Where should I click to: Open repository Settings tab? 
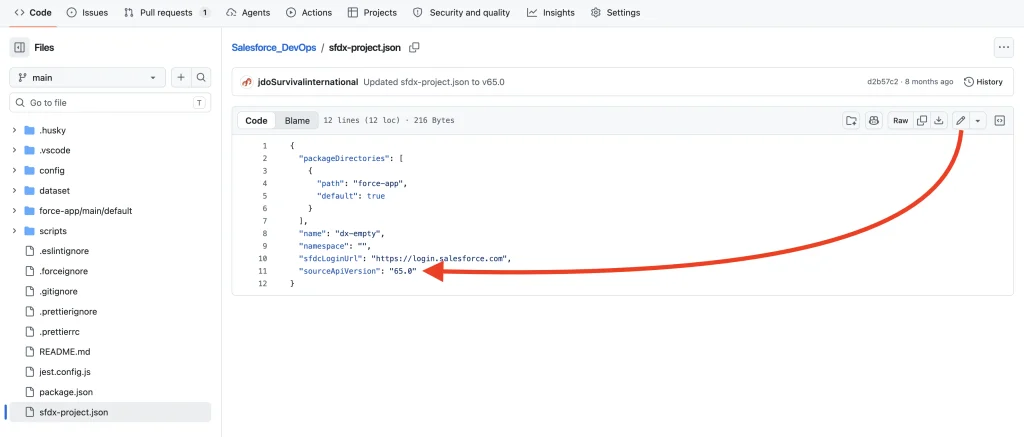pos(615,12)
